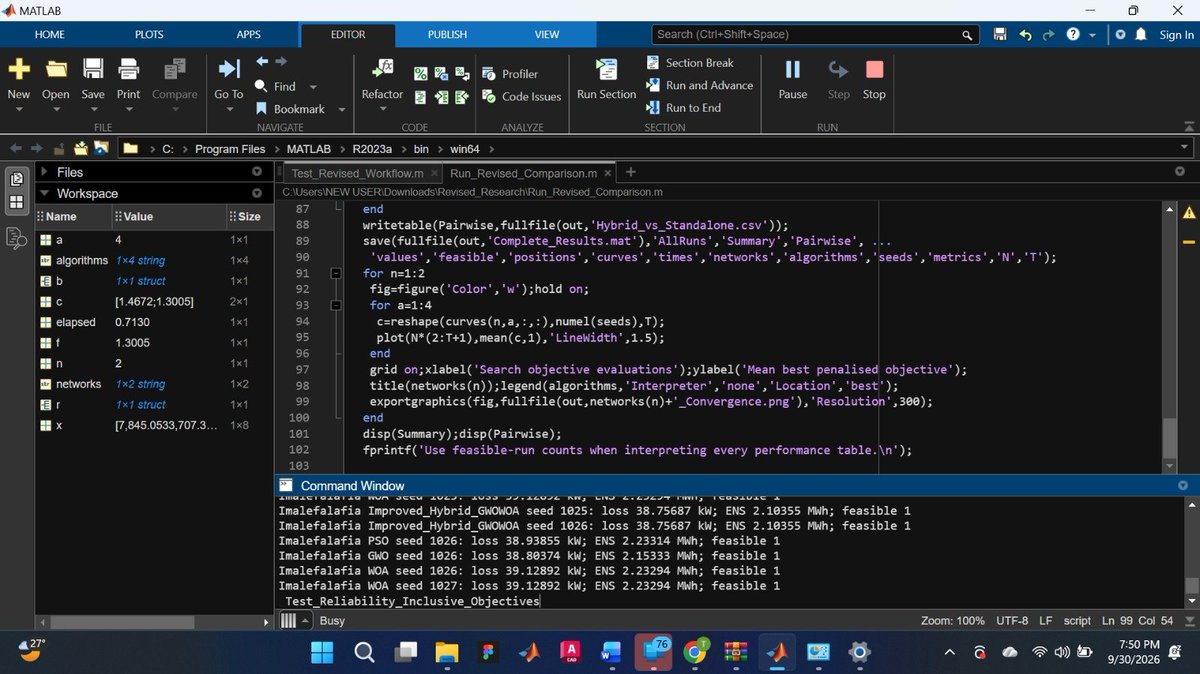Screen dimensions: 1200x674
Task: Click the Sign In link
Action: tap(1176, 34)
